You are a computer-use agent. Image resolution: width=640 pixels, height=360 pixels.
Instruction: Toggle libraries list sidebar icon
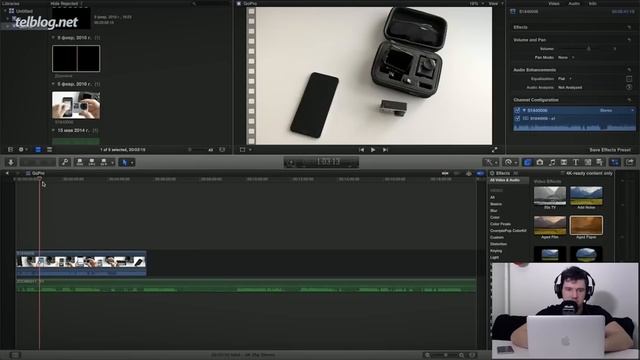coord(11,150)
